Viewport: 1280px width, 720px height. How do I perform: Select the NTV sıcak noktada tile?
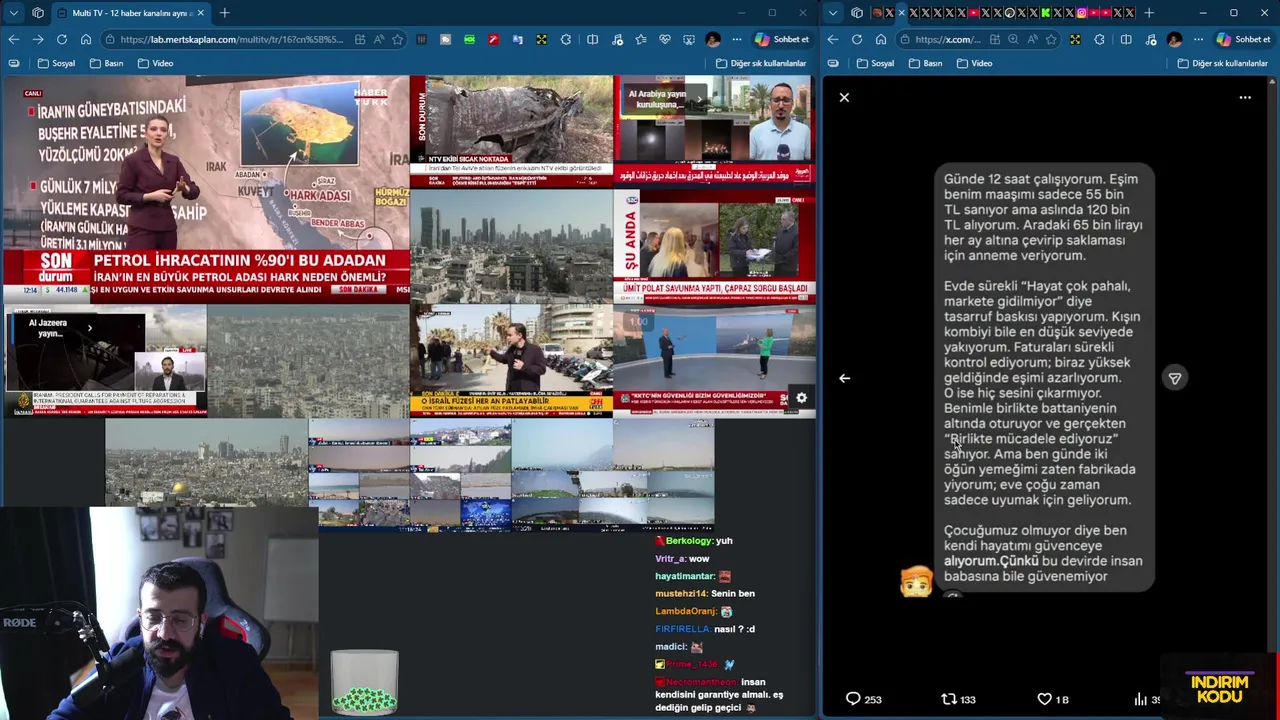pyautogui.click(x=511, y=131)
